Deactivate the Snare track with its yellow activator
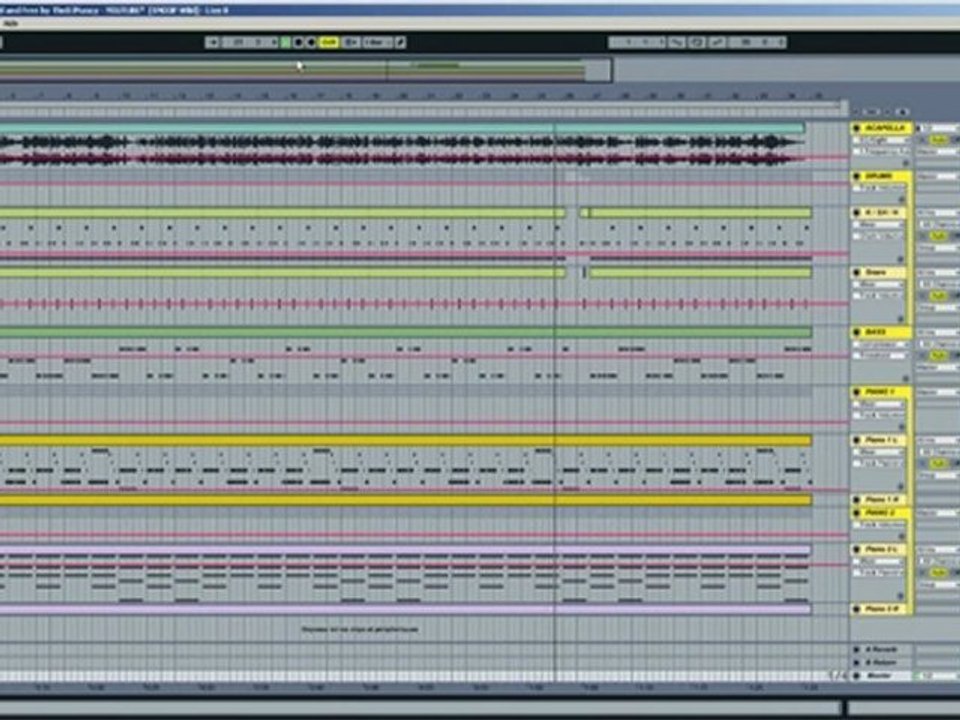Viewport: 960px width, 720px height. 938,295
